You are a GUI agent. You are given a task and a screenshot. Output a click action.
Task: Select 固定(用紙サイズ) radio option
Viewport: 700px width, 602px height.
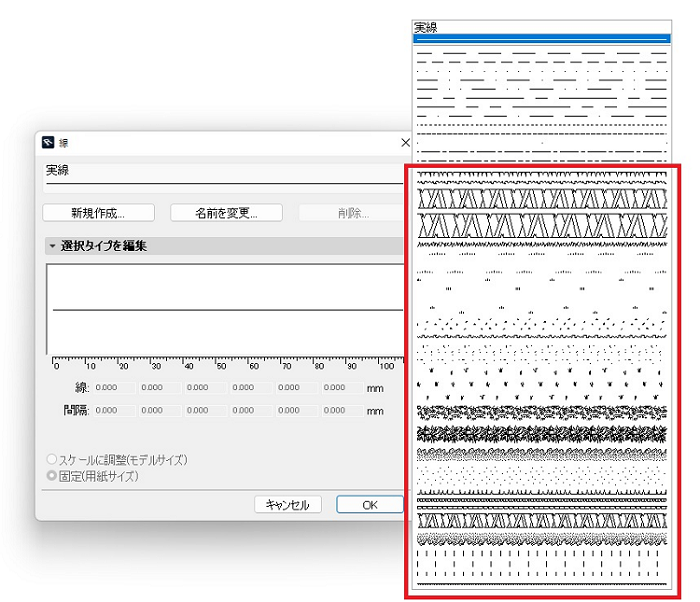point(52,476)
